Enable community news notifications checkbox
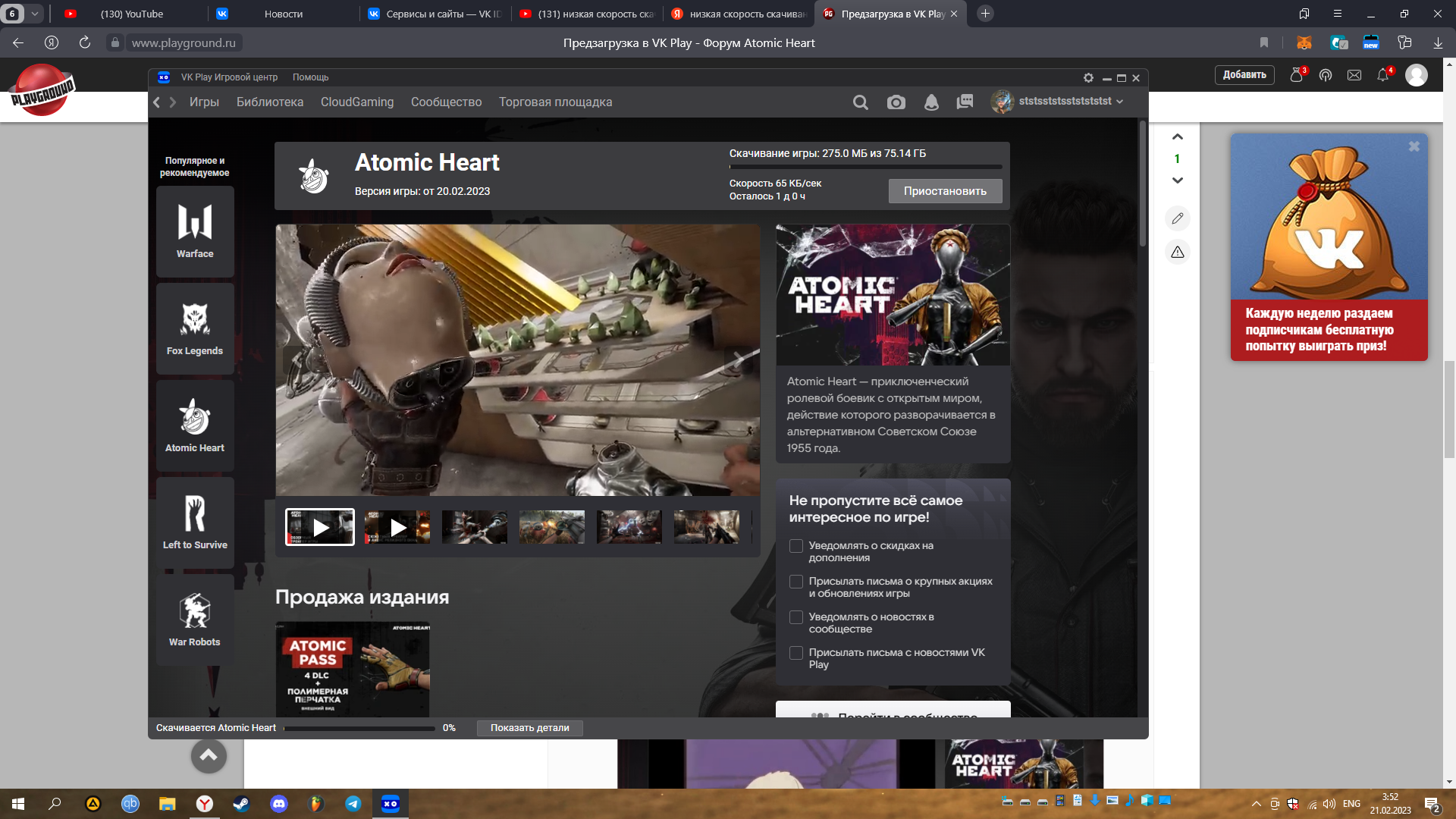 tap(796, 617)
